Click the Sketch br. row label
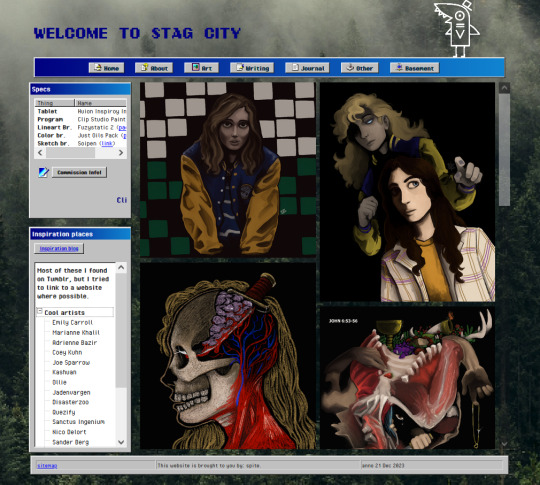This screenshot has width=540, height=485. [x=53, y=143]
